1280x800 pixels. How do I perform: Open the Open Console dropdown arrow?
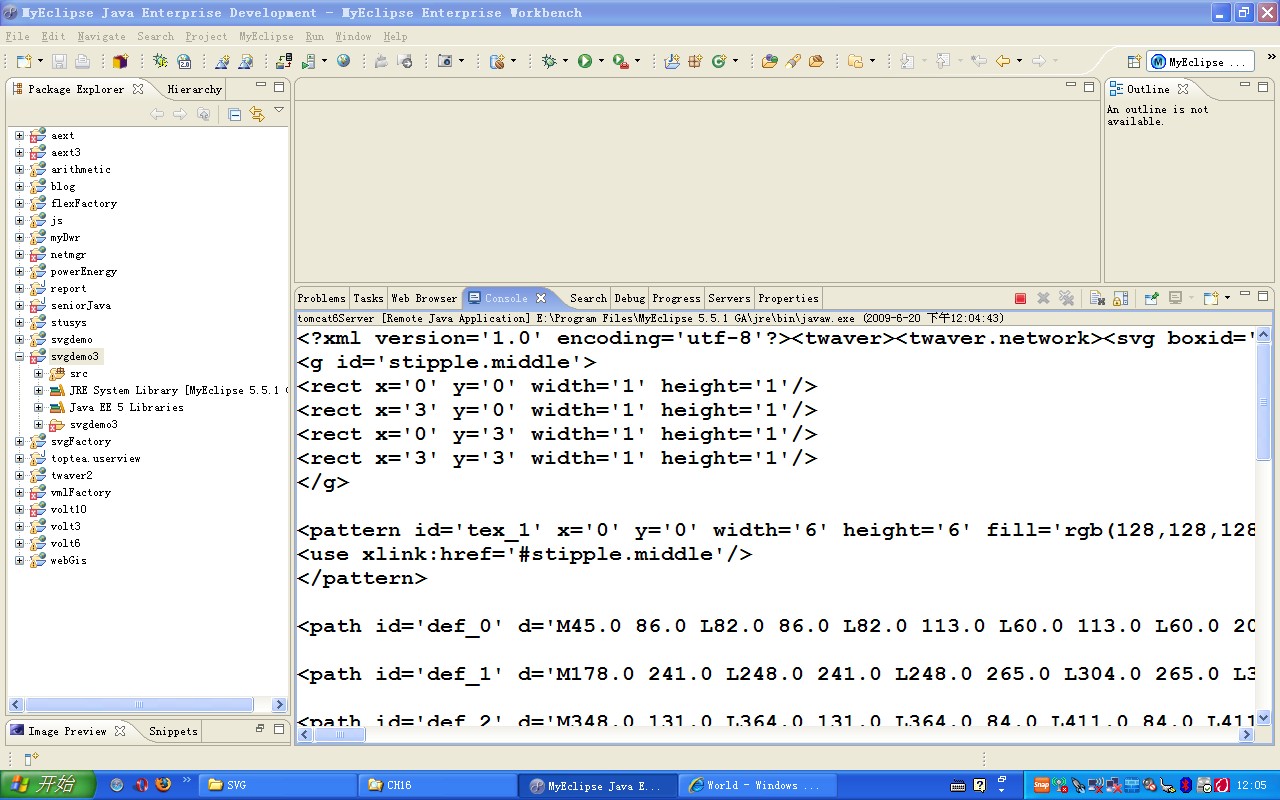pos(1227,298)
